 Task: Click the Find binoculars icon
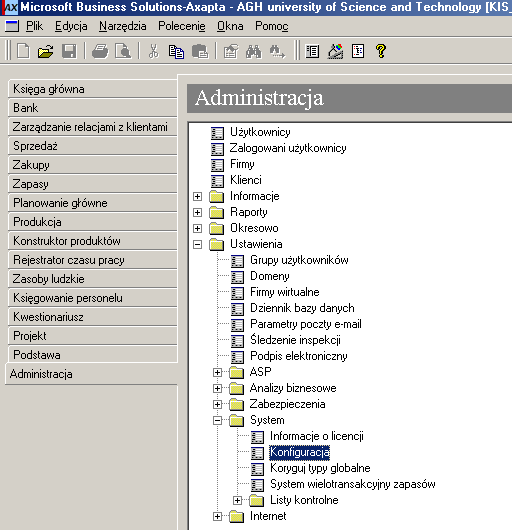[x=254, y=51]
